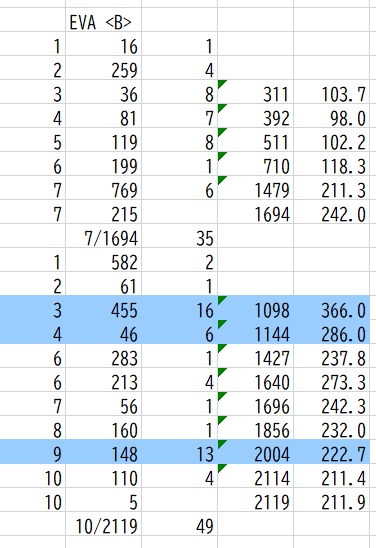Click the green triangle marker beside 2004
The width and height of the screenshot is (376, 548).
click(221, 443)
